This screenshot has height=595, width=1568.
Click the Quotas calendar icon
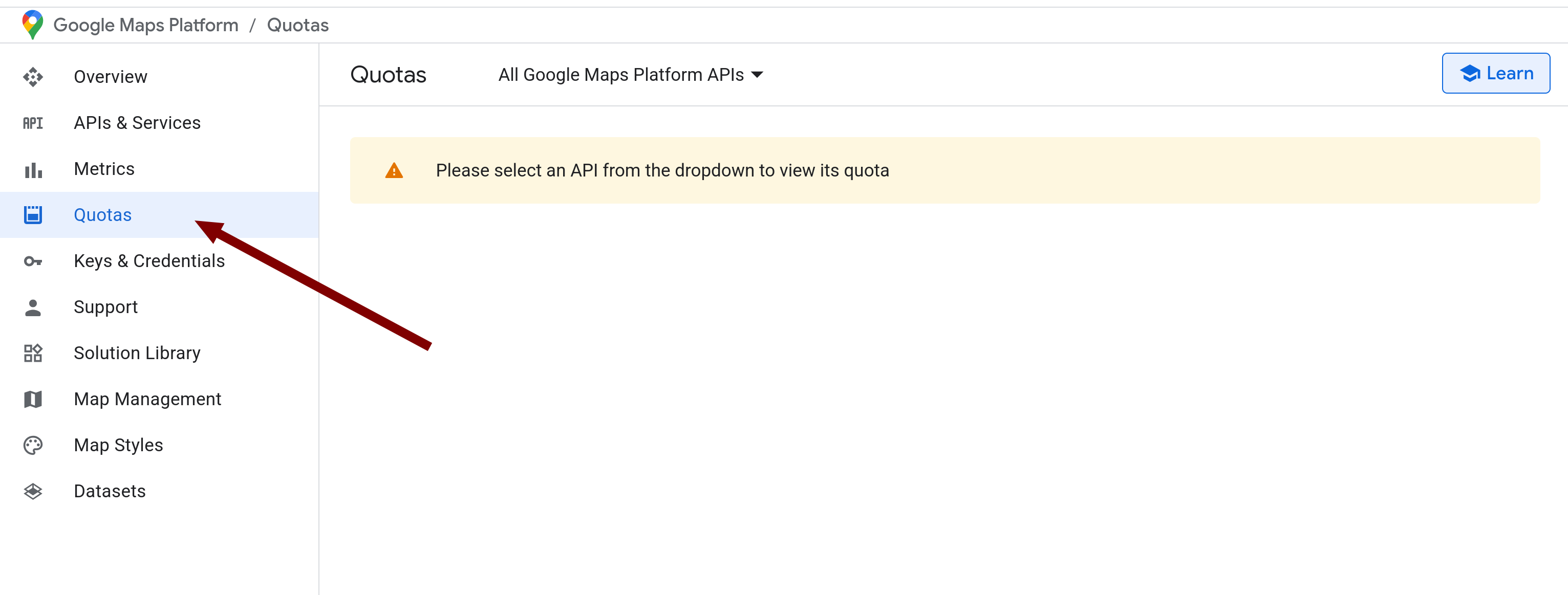[33, 215]
